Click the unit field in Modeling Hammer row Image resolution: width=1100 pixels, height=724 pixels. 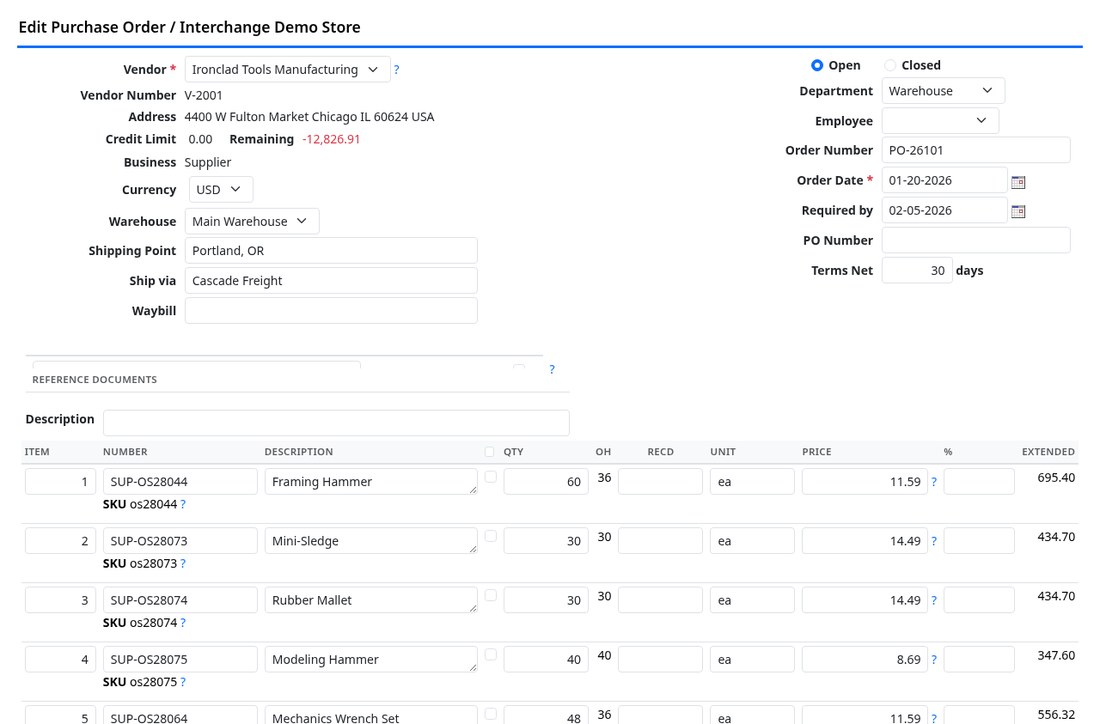pyautogui.click(x=752, y=659)
